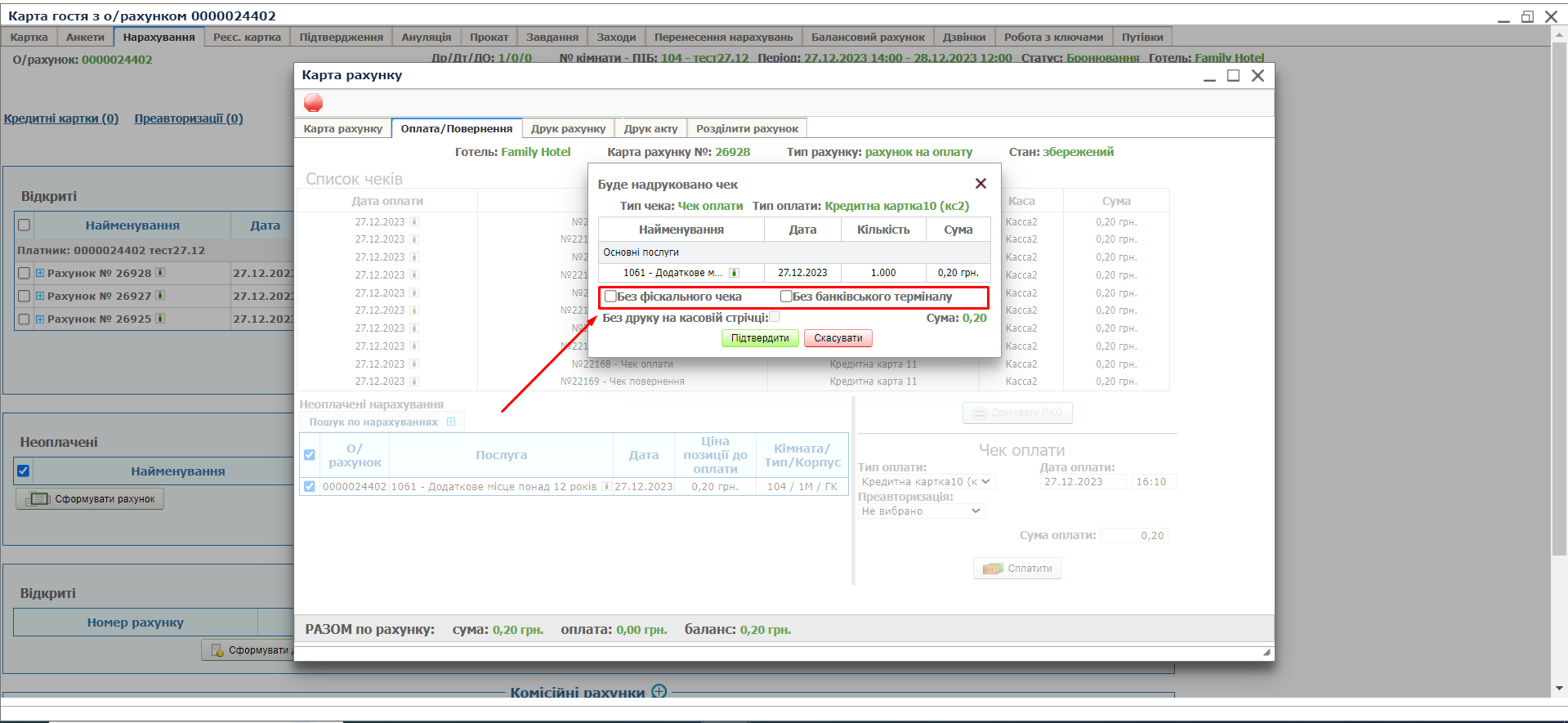Enable 'Без фіскального чека' checkbox
The height and width of the screenshot is (723, 1568).
tap(610, 297)
